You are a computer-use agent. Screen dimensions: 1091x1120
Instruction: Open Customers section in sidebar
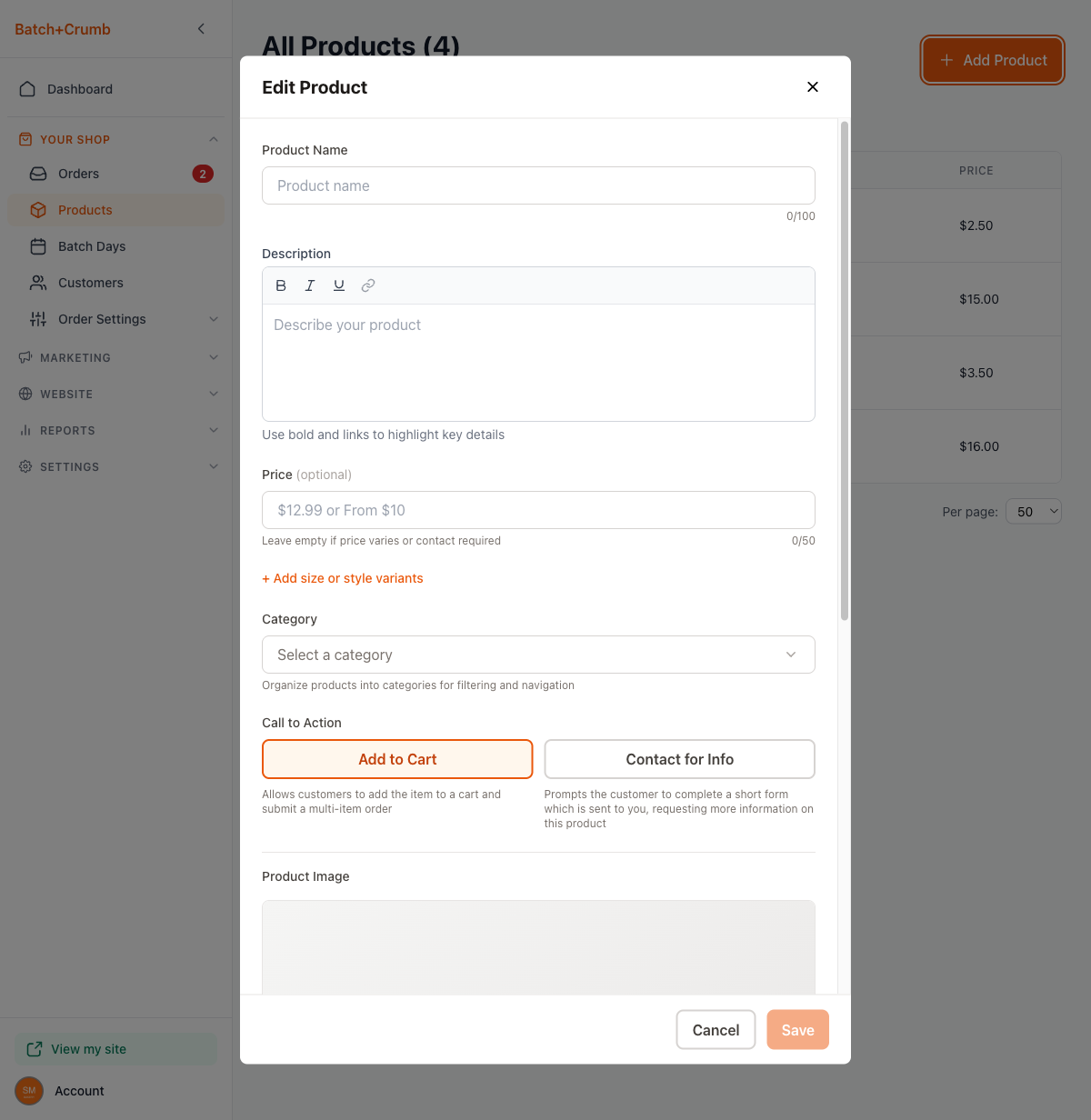(x=91, y=283)
